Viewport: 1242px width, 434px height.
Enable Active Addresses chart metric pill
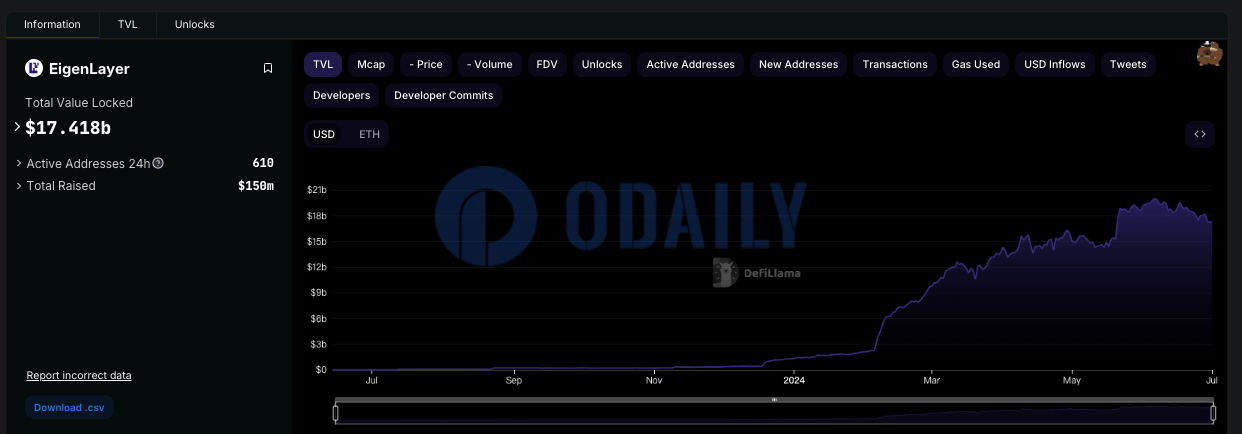690,64
